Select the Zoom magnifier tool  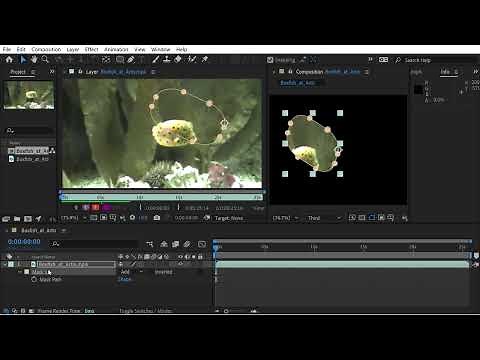(x=45, y=60)
